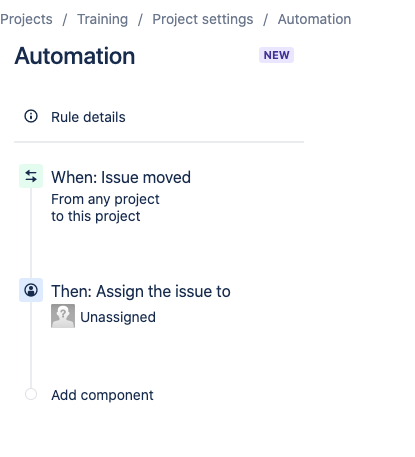Open the Rule details section
The height and width of the screenshot is (457, 415).
tap(88, 117)
